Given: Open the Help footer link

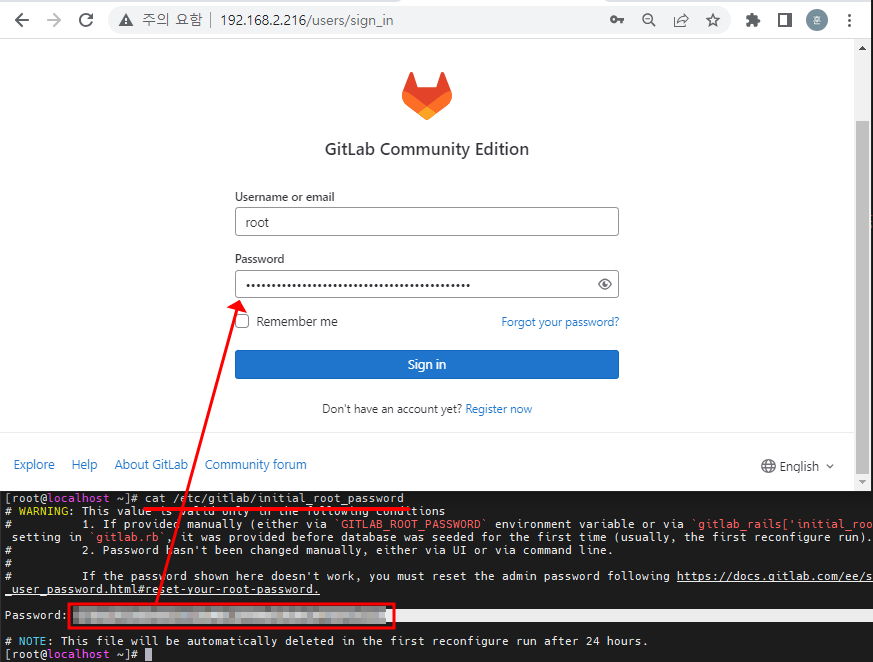Looking at the screenshot, I should 84,465.
